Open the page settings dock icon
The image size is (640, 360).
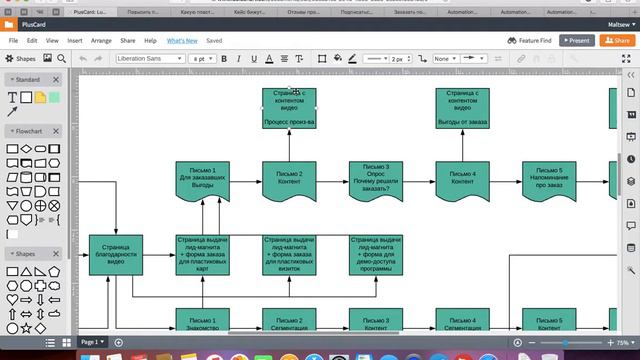coord(631,93)
